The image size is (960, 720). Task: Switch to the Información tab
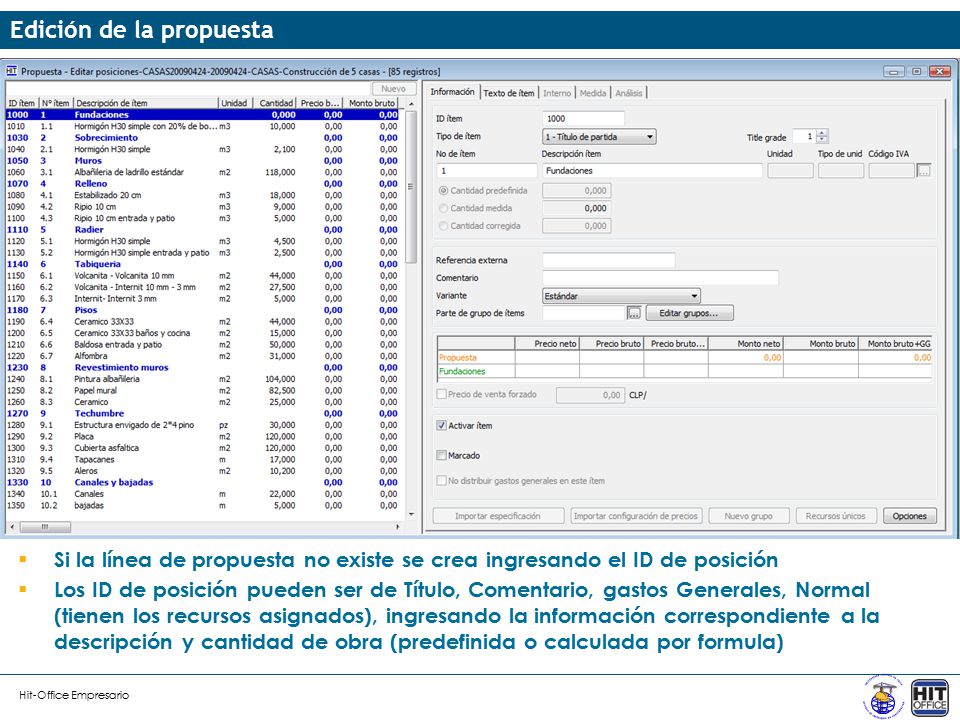[452, 92]
